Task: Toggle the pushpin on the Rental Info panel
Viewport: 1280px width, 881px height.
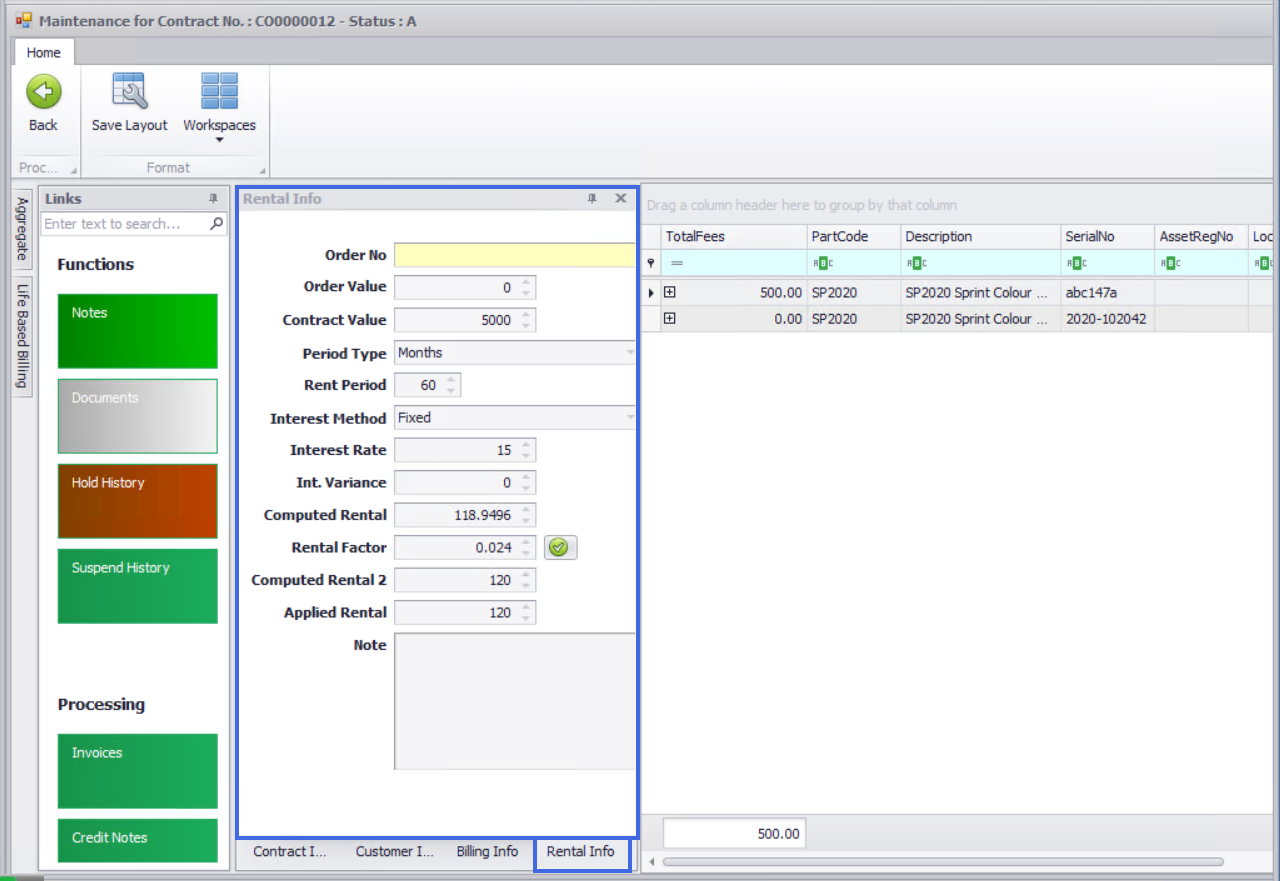Action: pyautogui.click(x=592, y=199)
